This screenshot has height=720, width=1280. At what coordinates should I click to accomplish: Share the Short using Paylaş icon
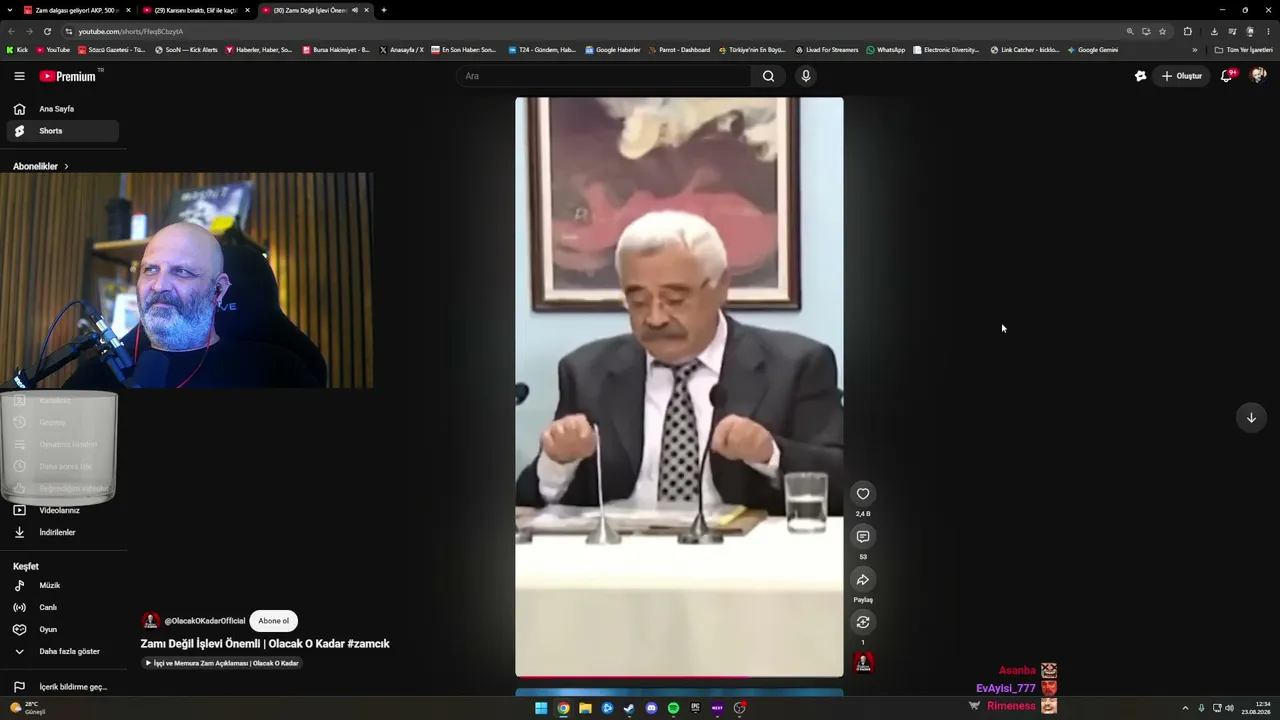coord(863,580)
